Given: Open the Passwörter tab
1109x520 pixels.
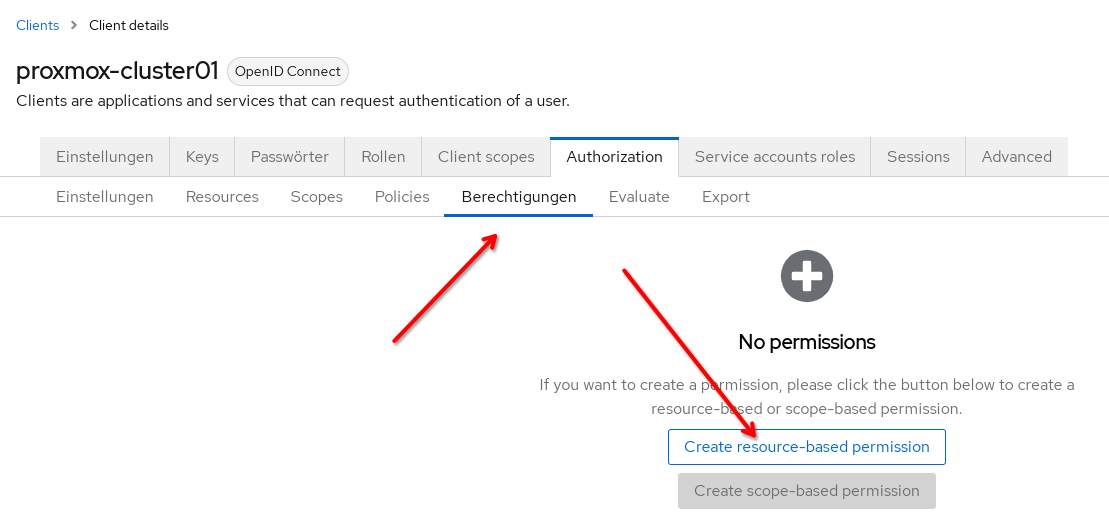Looking at the screenshot, I should click(x=289, y=157).
